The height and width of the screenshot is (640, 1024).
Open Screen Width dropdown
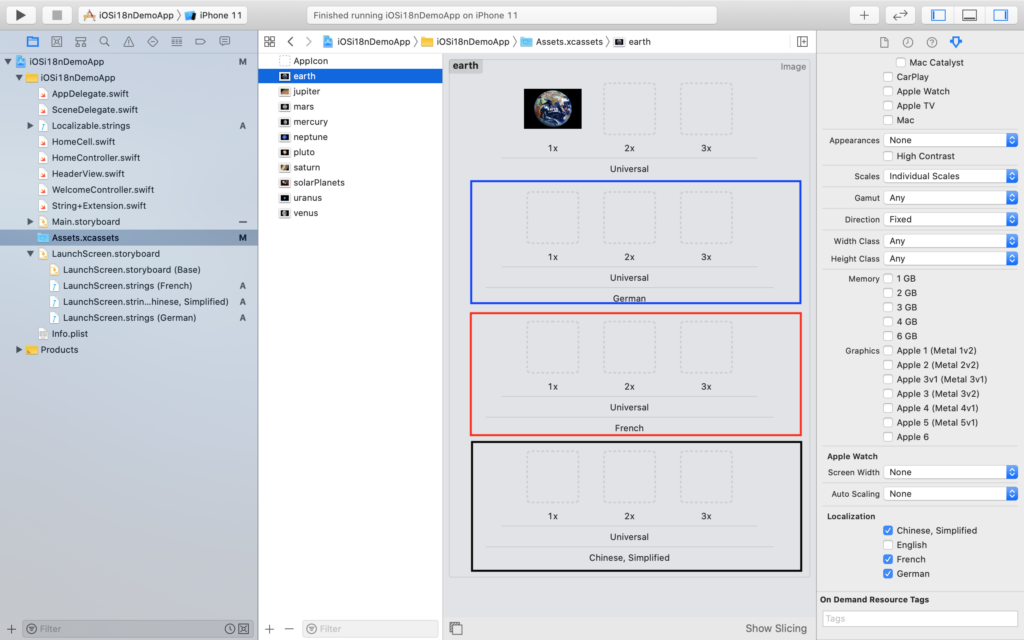[x=950, y=472]
